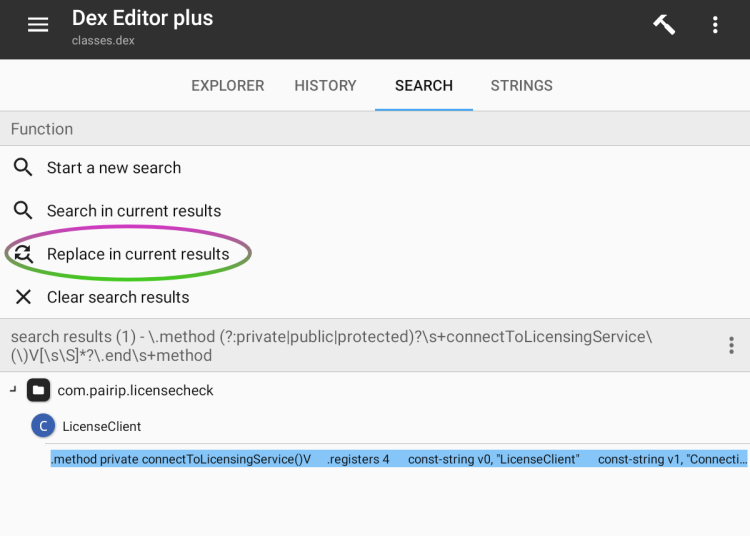Screen dimensions: 750x536
Task: Choose Search in current results
Action: (x=134, y=211)
